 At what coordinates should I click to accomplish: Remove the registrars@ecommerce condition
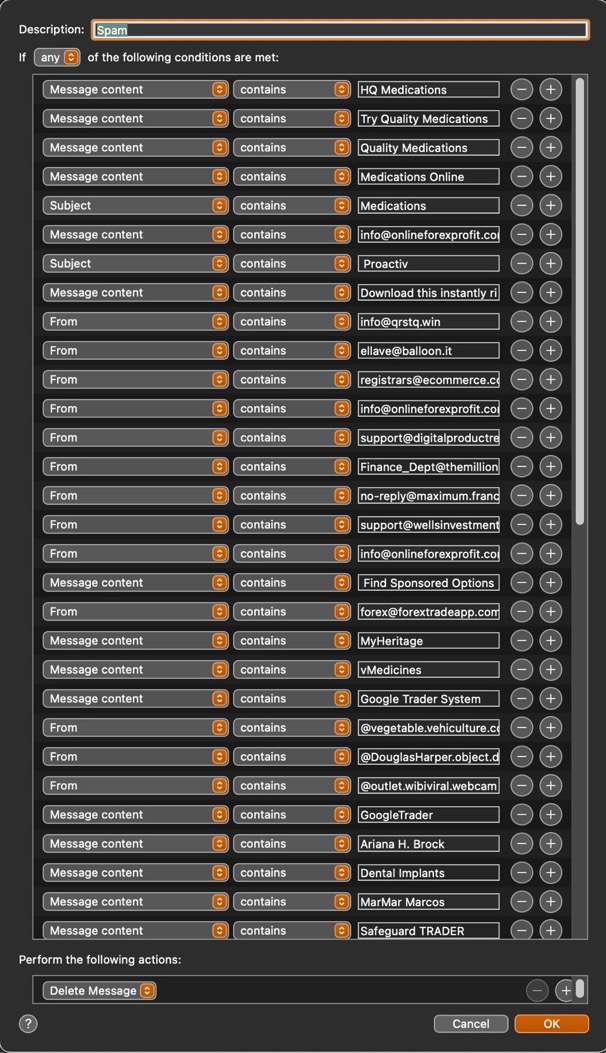coord(521,379)
